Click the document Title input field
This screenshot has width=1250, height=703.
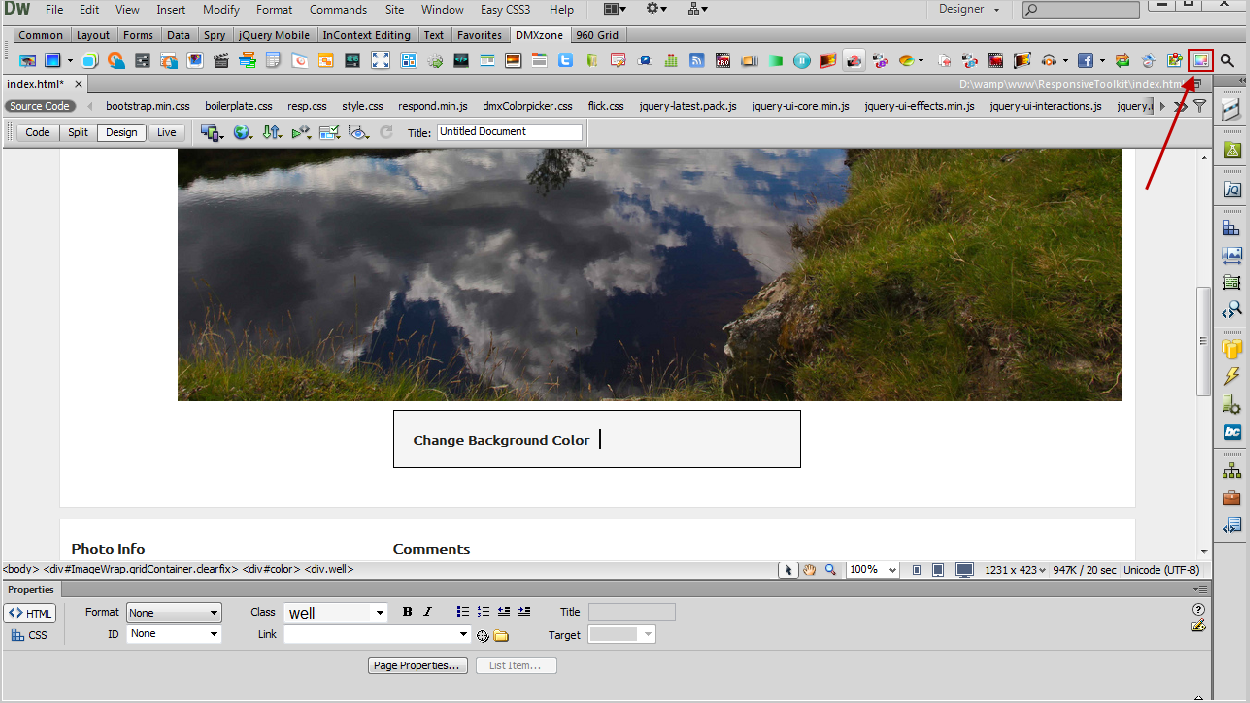pyautogui.click(x=509, y=132)
